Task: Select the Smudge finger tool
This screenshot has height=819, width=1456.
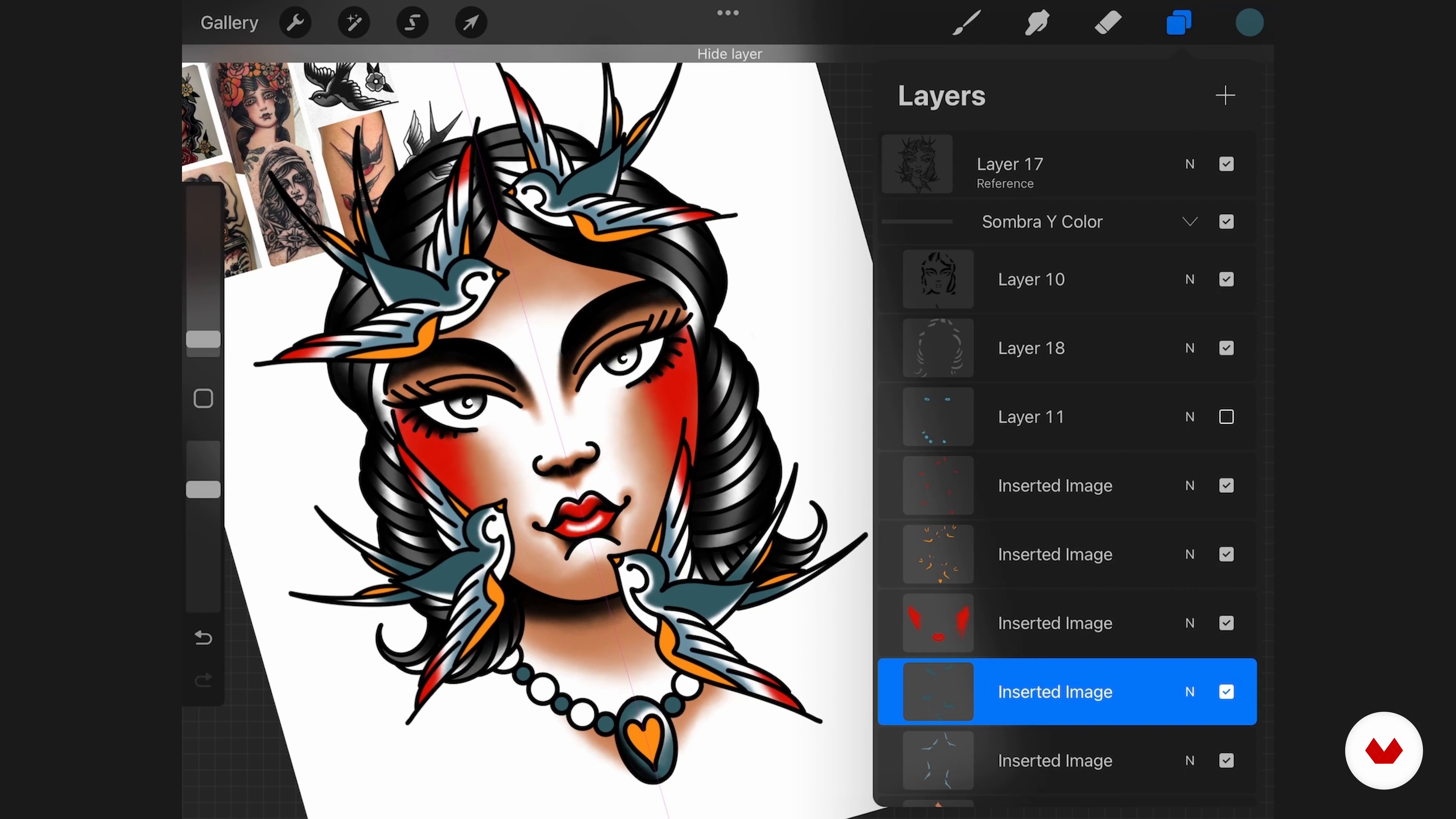Action: click(x=1037, y=23)
